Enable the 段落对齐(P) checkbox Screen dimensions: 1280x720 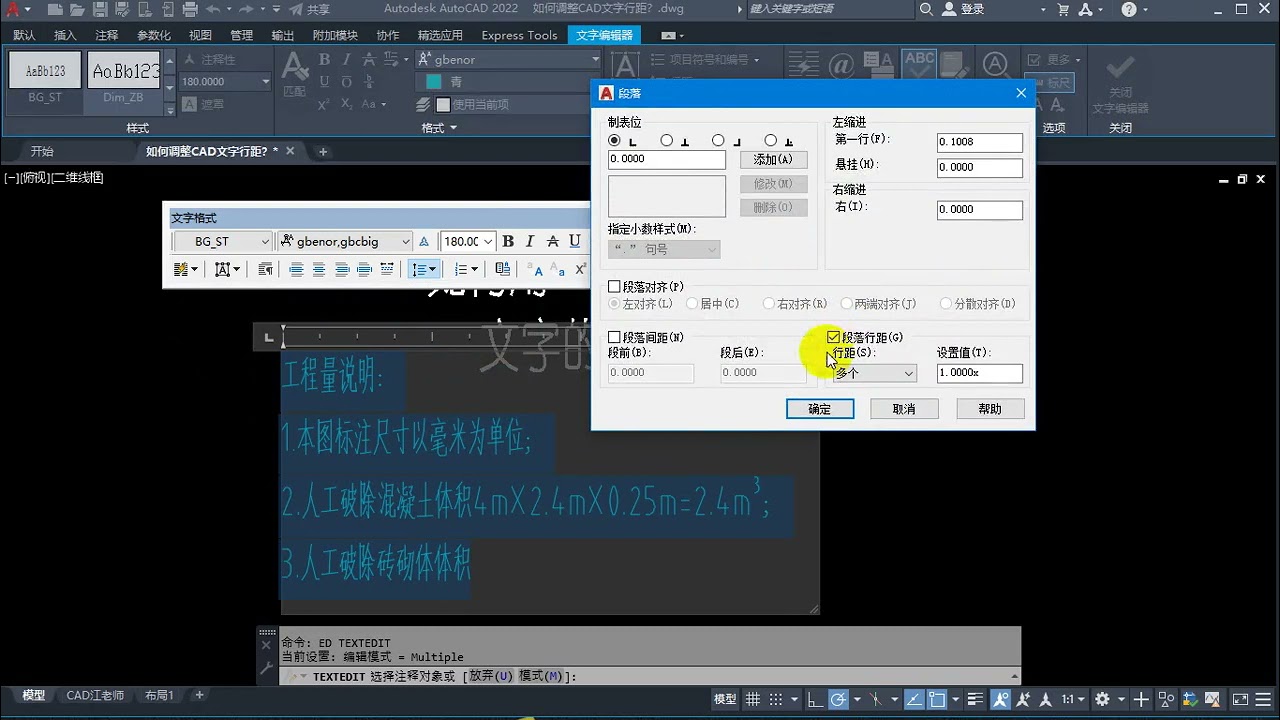pos(614,287)
